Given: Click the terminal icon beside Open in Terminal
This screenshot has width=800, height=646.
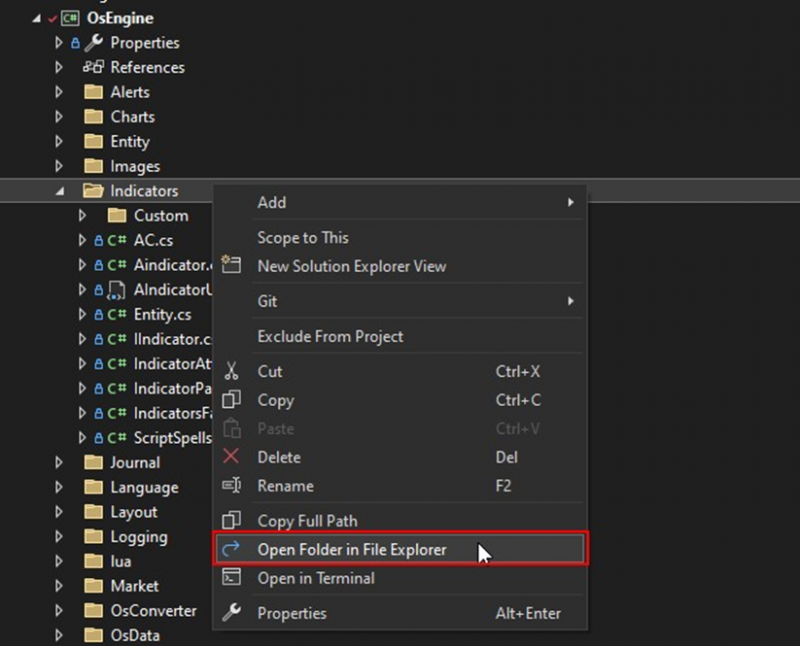Looking at the screenshot, I should [231, 577].
